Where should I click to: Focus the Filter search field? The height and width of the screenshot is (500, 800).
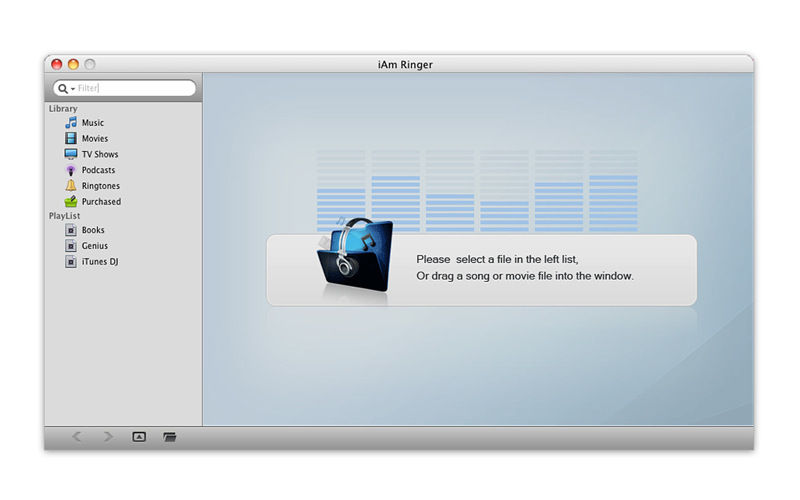point(124,88)
